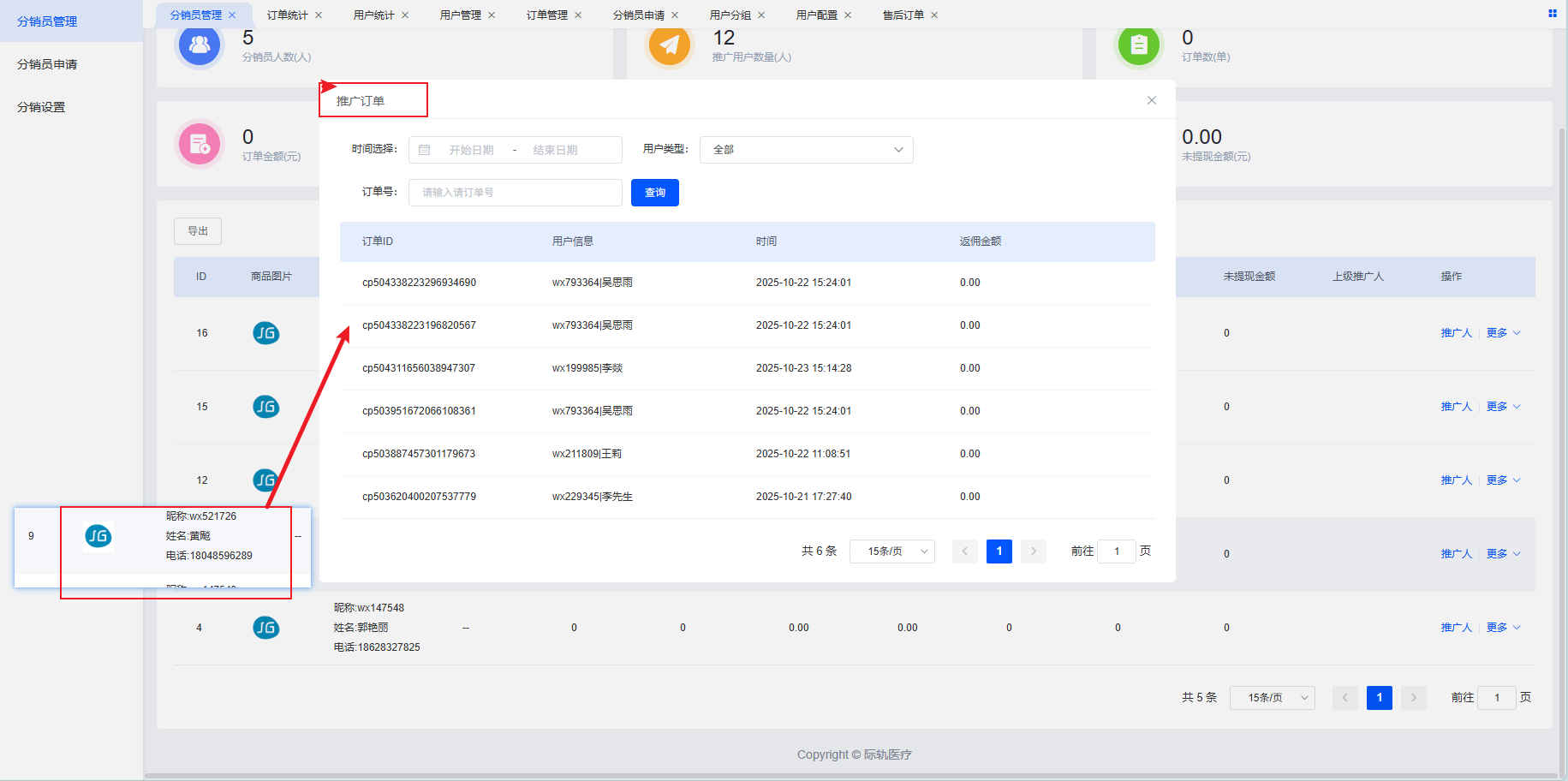The height and width of the screenshot is (781, 1568).
Task: Click the avatar logo for row ID 16
Action: pos(265,333)
